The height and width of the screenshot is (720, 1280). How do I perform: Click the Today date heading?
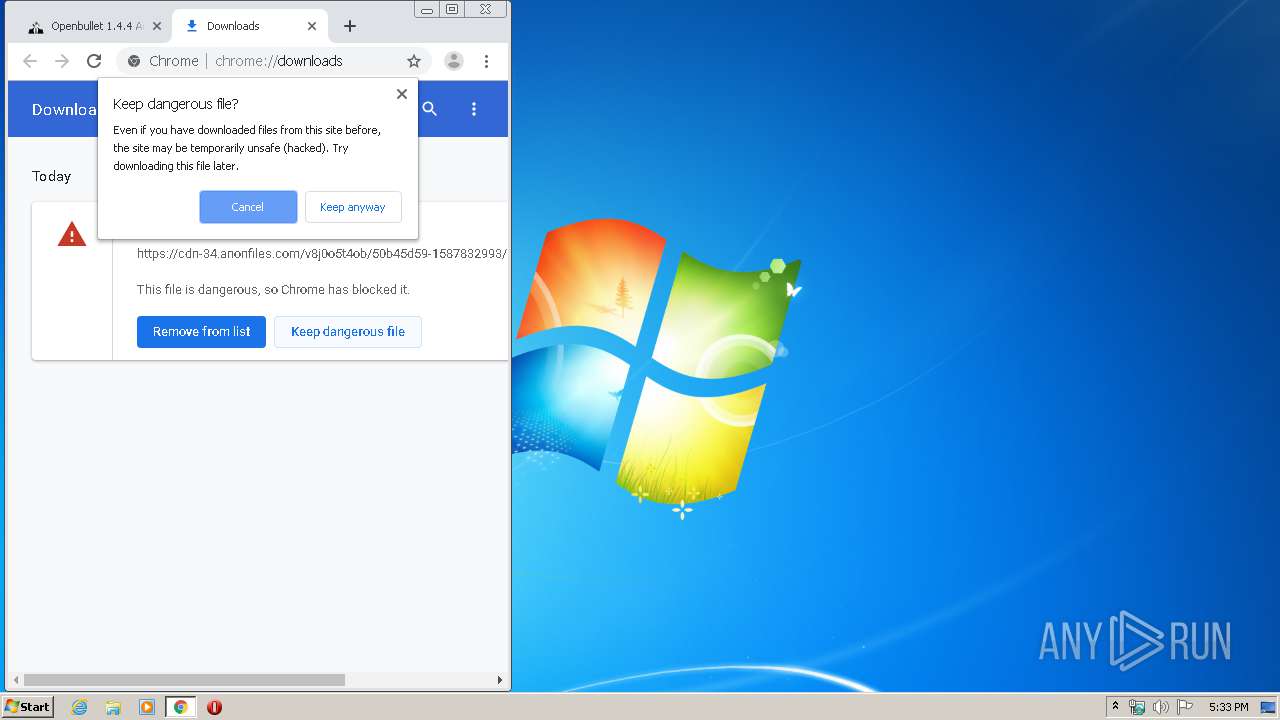pos(51,176)
